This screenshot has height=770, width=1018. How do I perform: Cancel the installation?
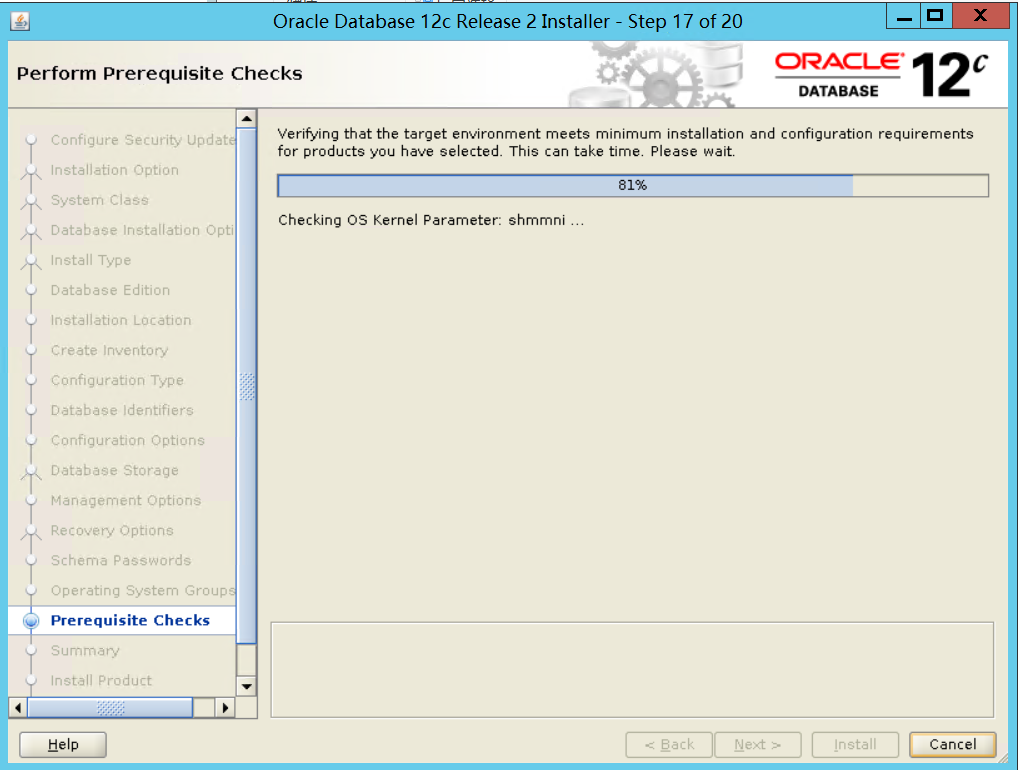tap(952, 745)
